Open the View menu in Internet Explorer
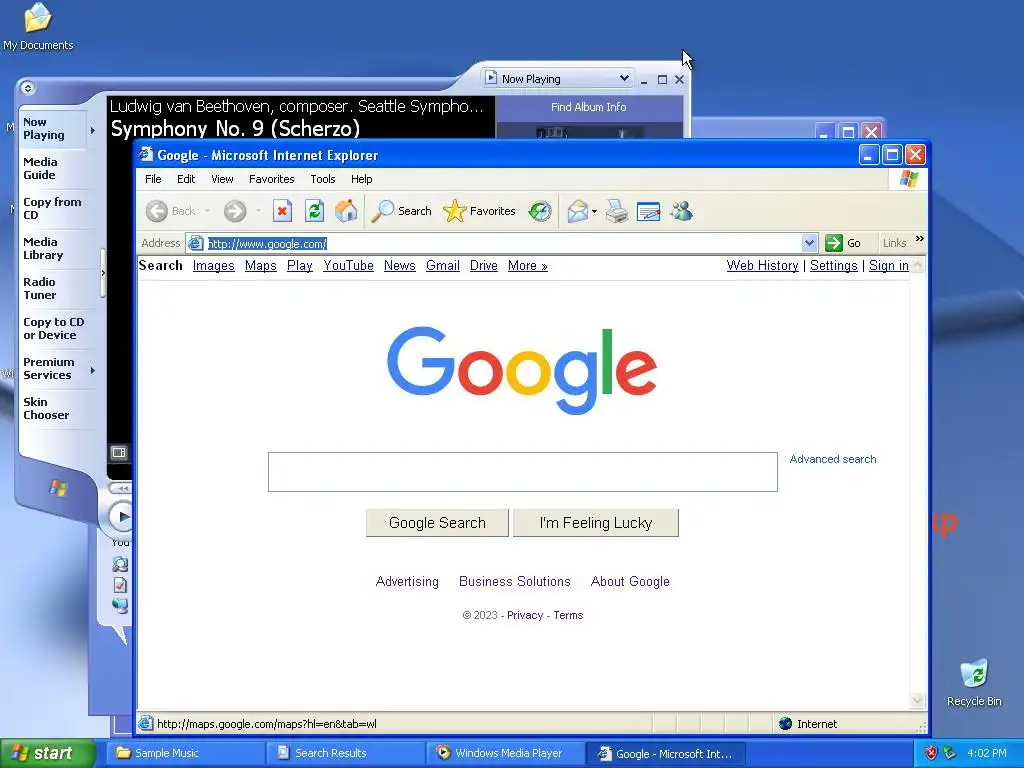Viewport: 1024px width, 768px height. coord(222,179)
